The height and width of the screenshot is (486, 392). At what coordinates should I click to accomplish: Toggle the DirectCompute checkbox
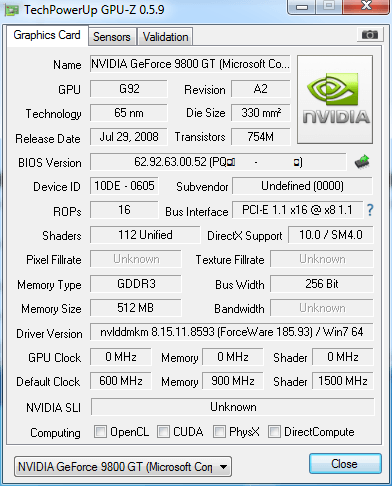click(x=274, y=431)
